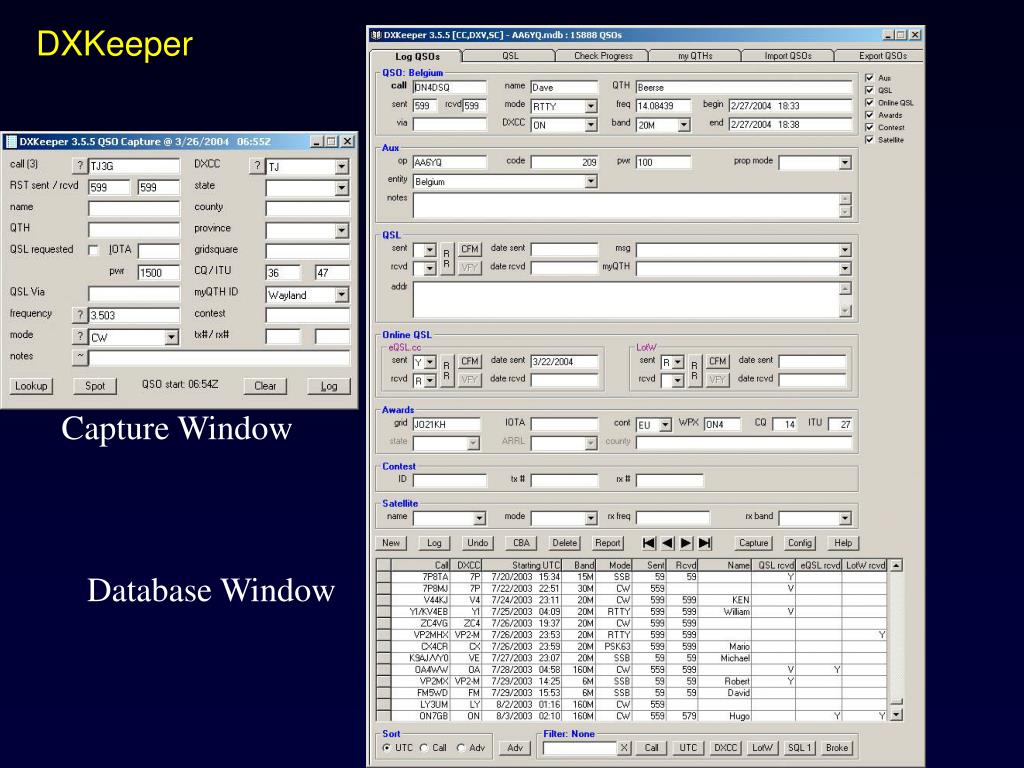Screen dimensions: 1024x768
Task: Go to next QSO record arrow
Action: click(686, 543)
